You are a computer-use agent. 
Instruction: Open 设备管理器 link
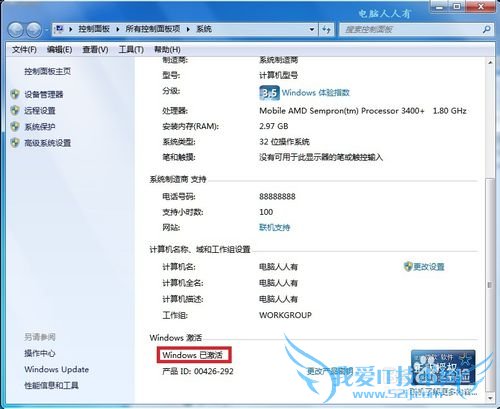[x=44, y=94]
